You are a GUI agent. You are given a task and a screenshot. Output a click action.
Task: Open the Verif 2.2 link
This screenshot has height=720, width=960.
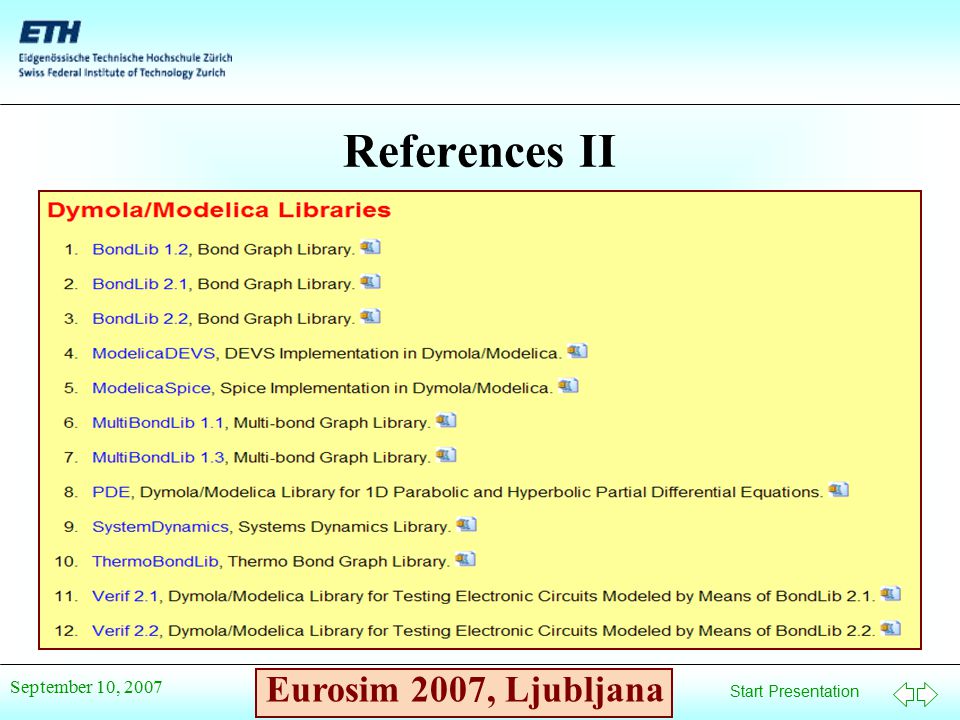tap(125, 631)
